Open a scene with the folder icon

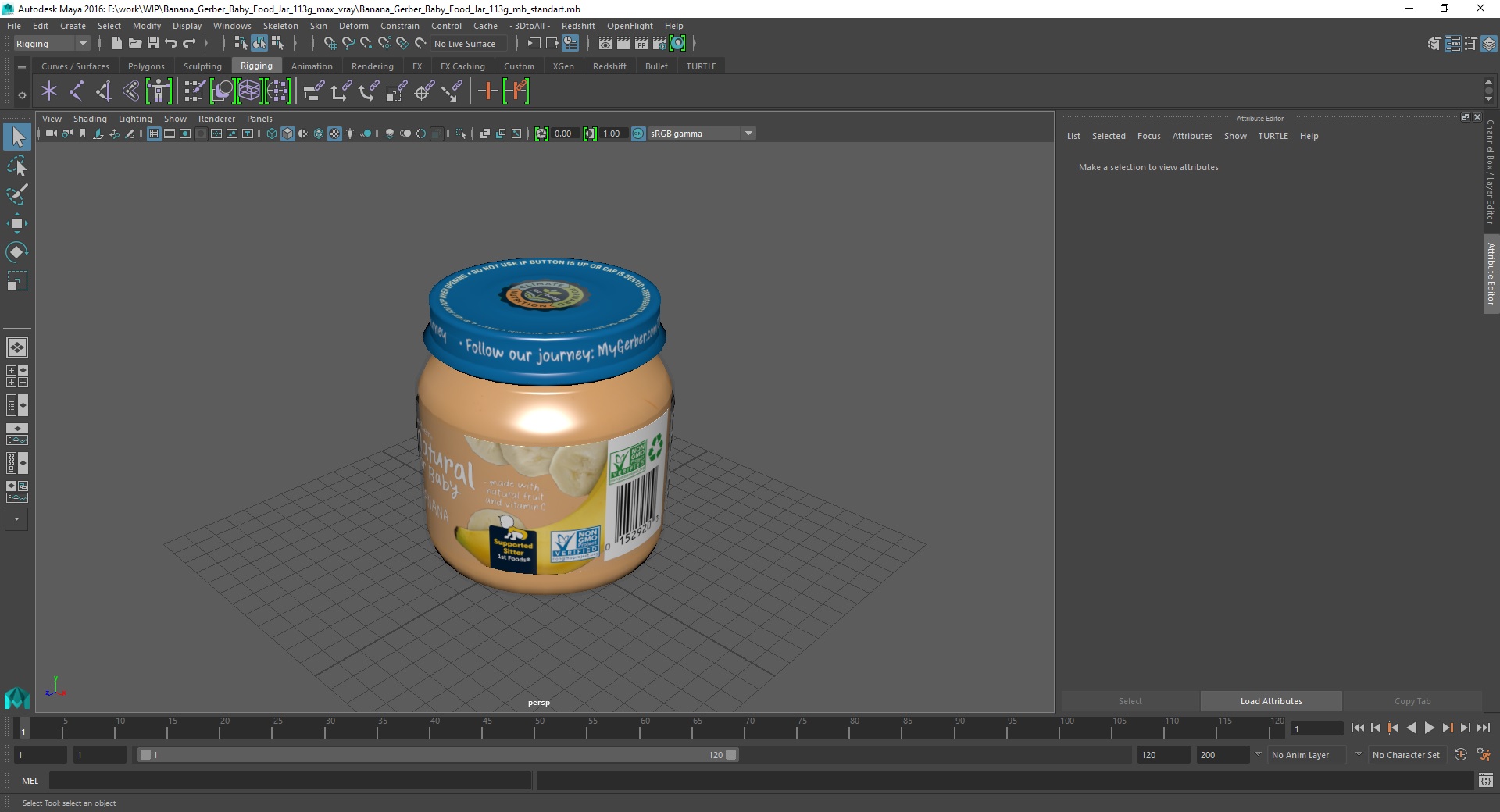(134, 44)
